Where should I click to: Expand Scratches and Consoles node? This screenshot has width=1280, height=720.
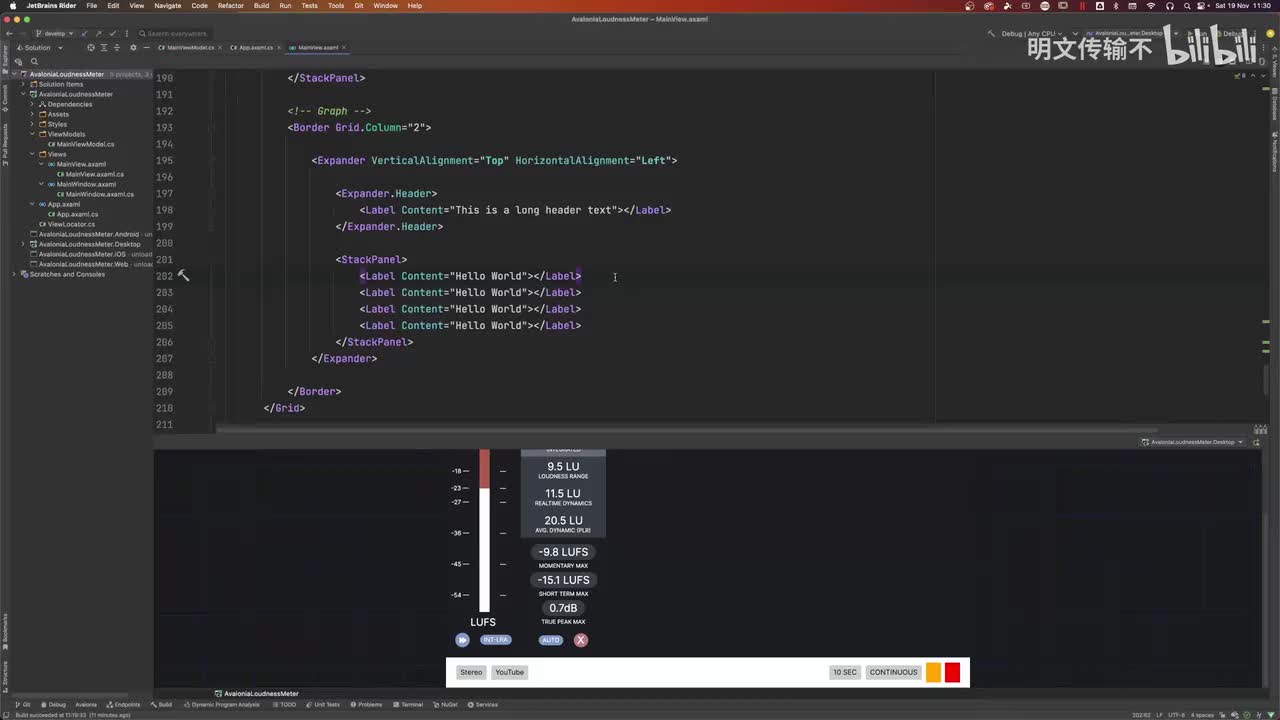pos(14,274)
